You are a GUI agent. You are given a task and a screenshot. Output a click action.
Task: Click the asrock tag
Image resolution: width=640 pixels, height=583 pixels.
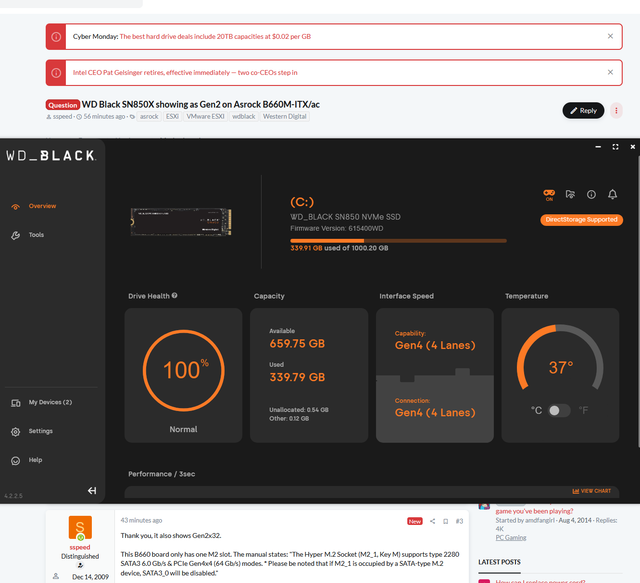click(149, 116)
